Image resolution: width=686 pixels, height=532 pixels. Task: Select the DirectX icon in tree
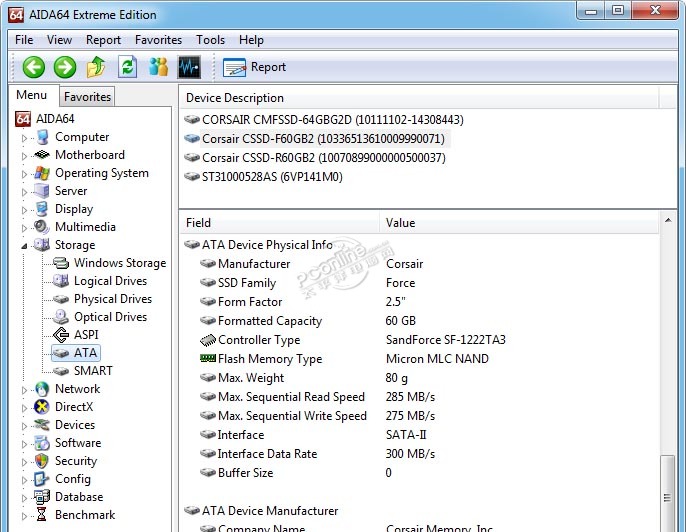[x=42, y=406]
